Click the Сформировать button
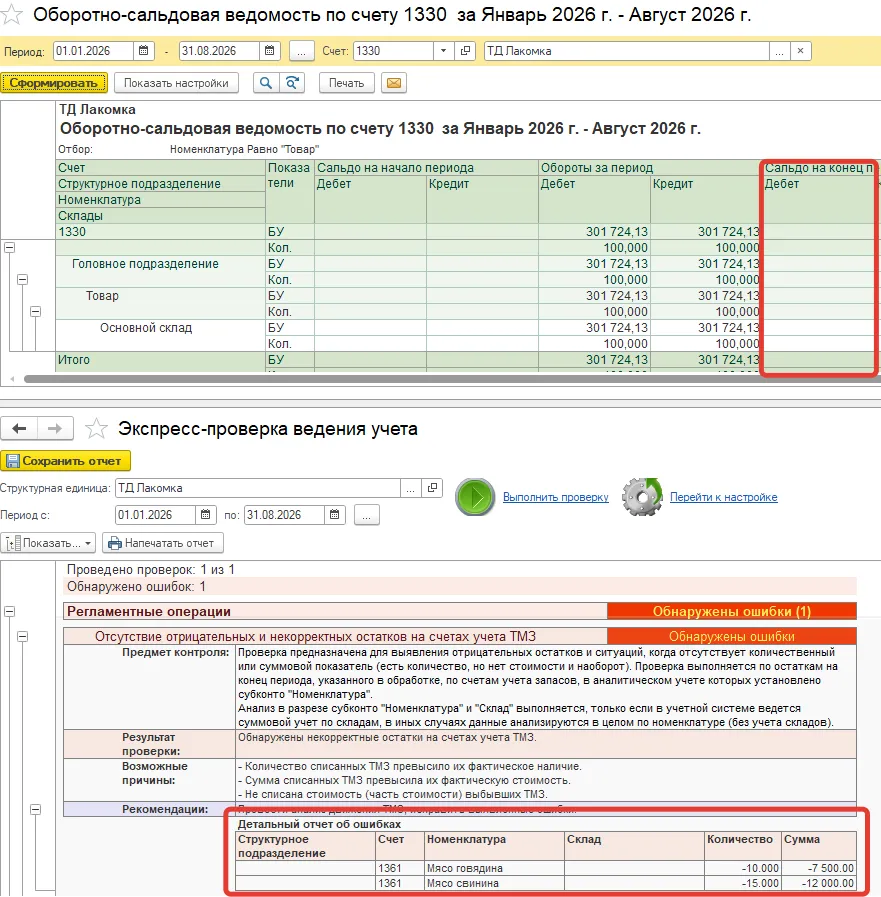This screenshot has width=881, height=897. [54, 83]
